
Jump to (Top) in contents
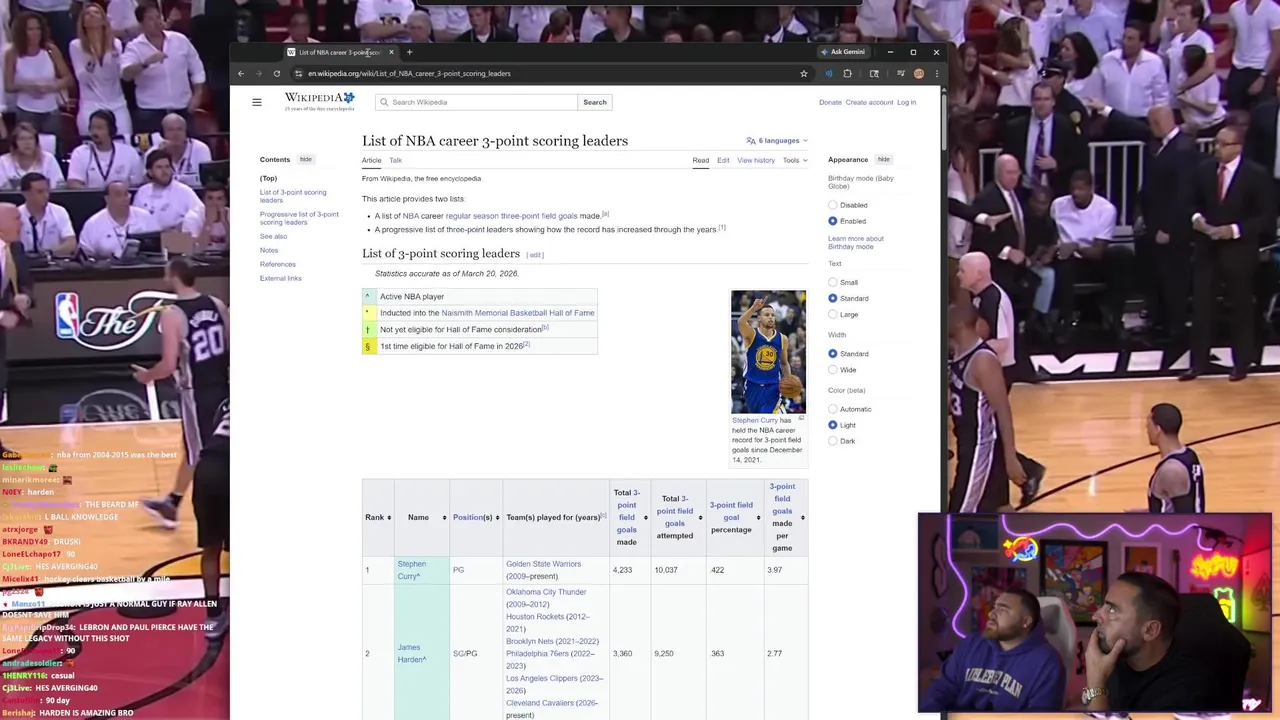click(268, 179)
